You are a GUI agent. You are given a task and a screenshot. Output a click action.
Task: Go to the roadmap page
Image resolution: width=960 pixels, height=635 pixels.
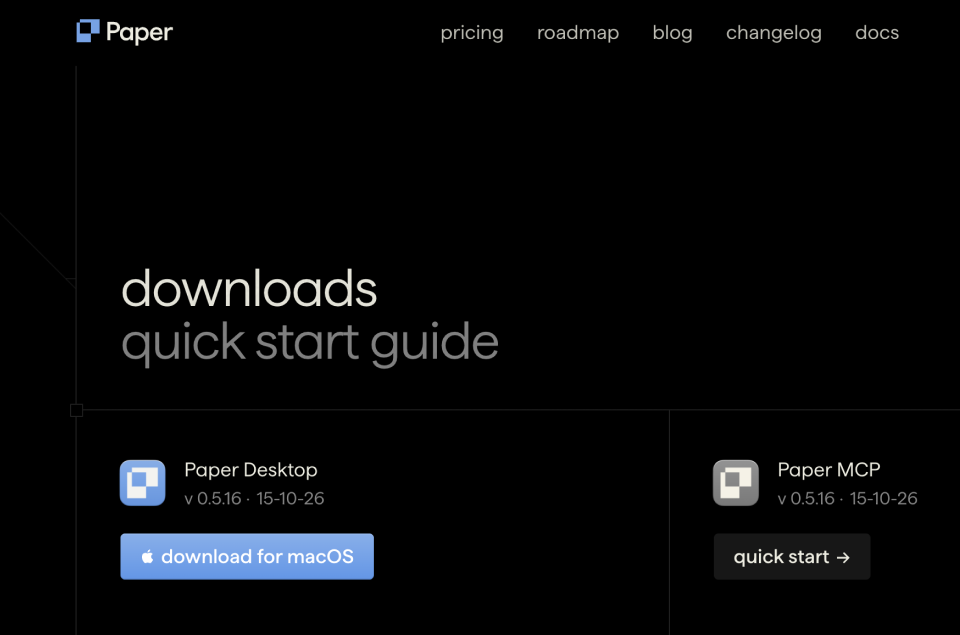coord(577,33)
